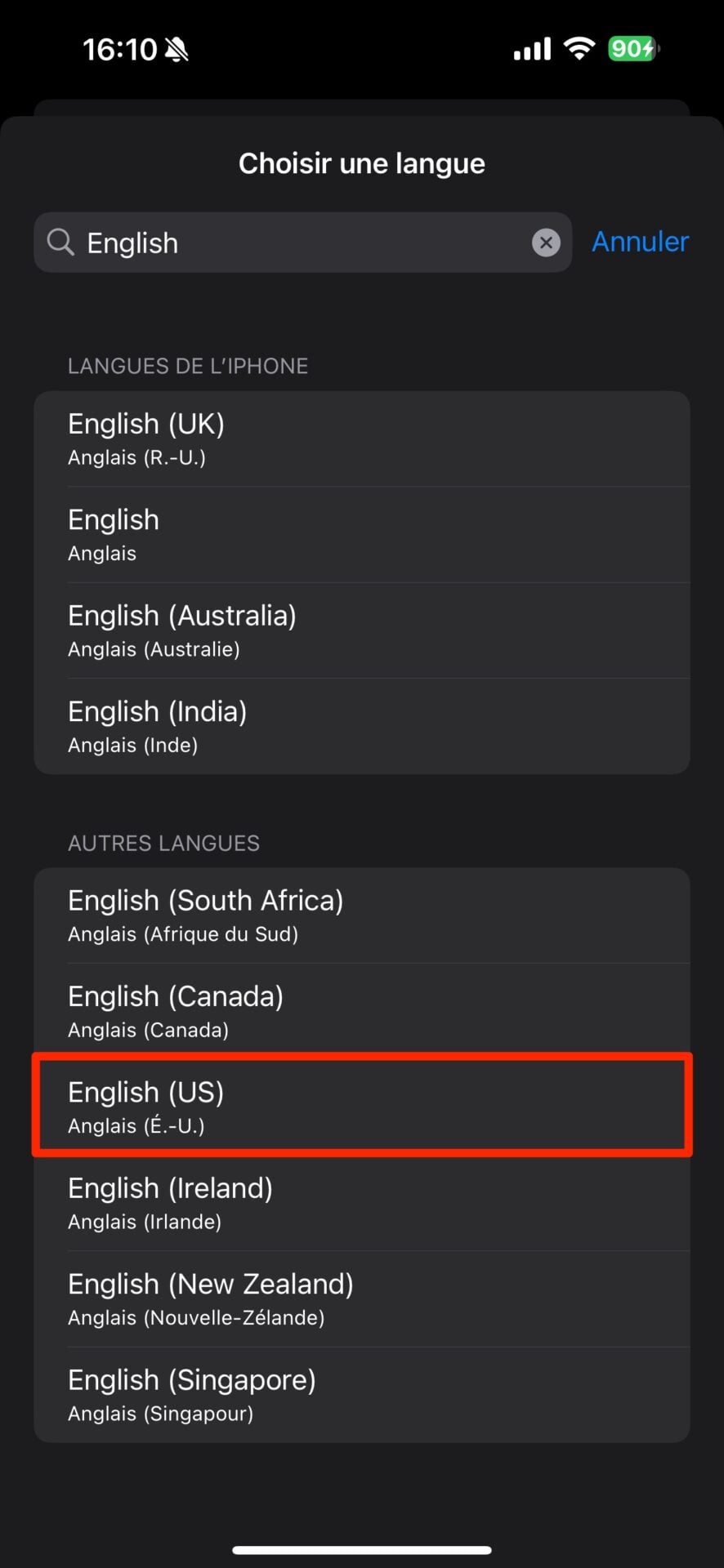Choose English (Singapore) language
724x1568 pixels.
pyautogui.click(x=362, y=1394)
